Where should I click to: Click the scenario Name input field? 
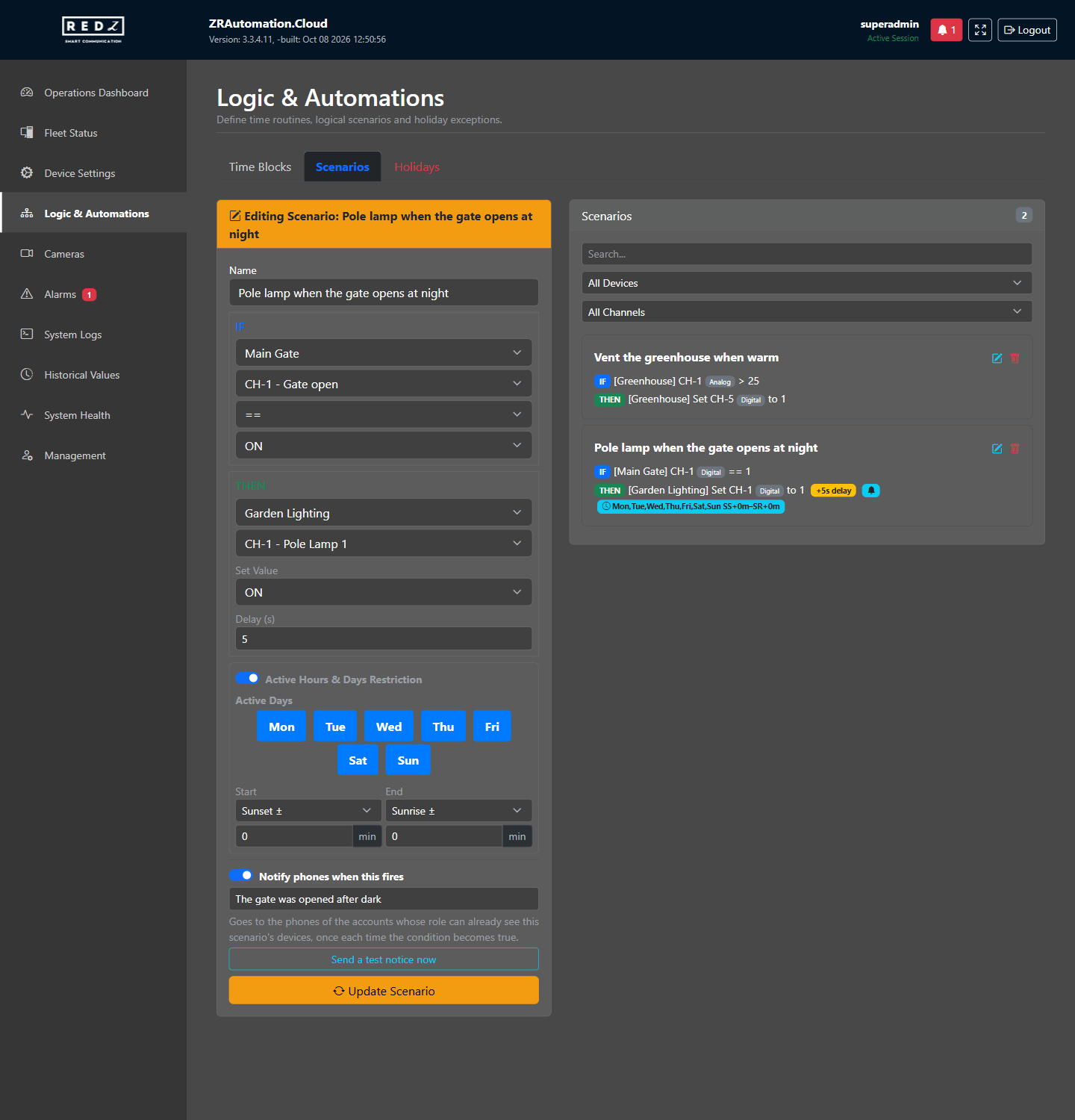384,293
